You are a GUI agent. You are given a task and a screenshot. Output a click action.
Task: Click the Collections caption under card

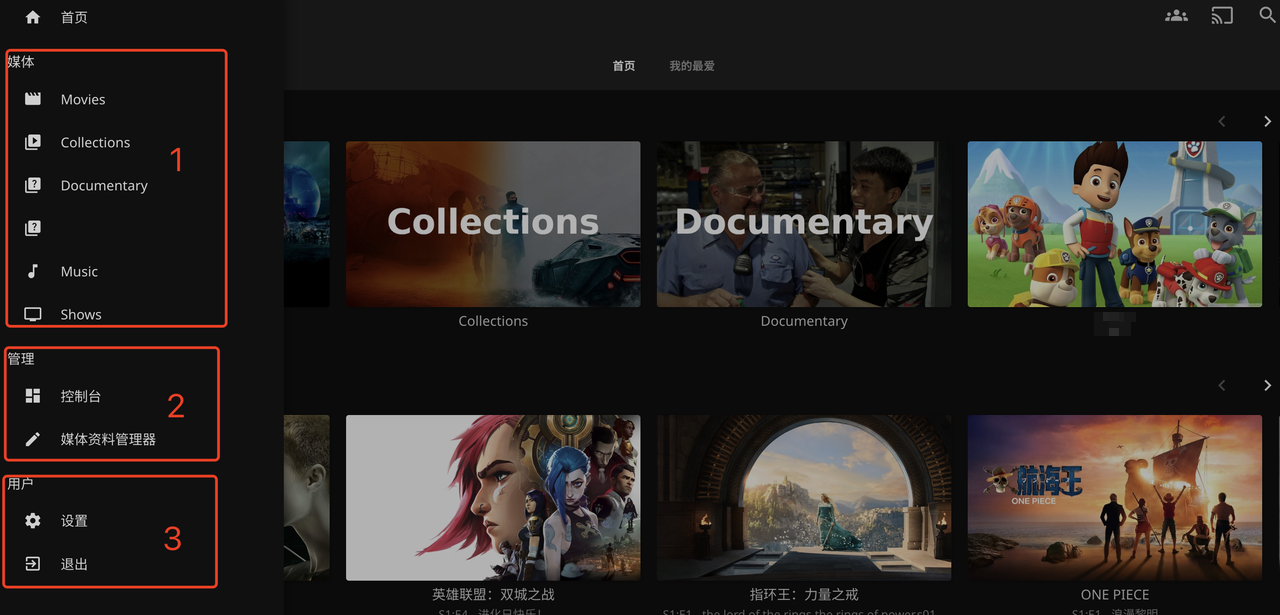(493, 321)
